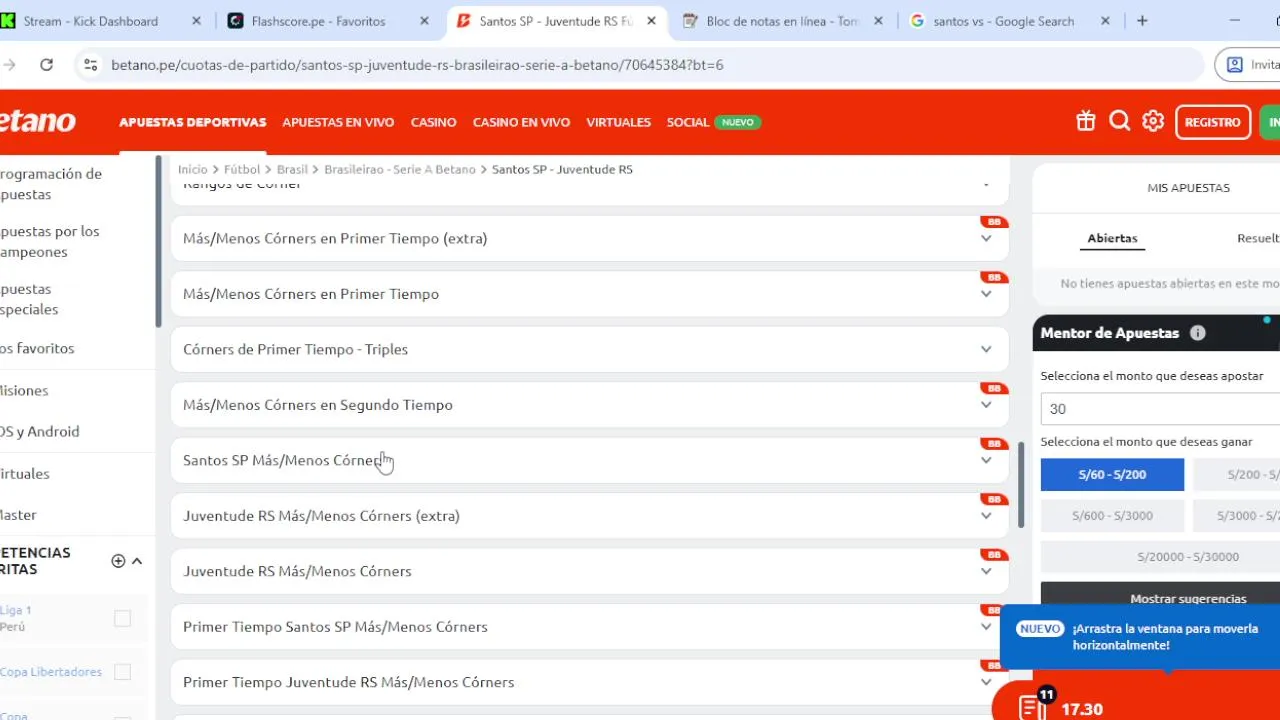Expand Más/Menos Córners en Primer Tiempo market
Image resolution: width=1280 pixels, height=720 pixels.
(590, 294)
